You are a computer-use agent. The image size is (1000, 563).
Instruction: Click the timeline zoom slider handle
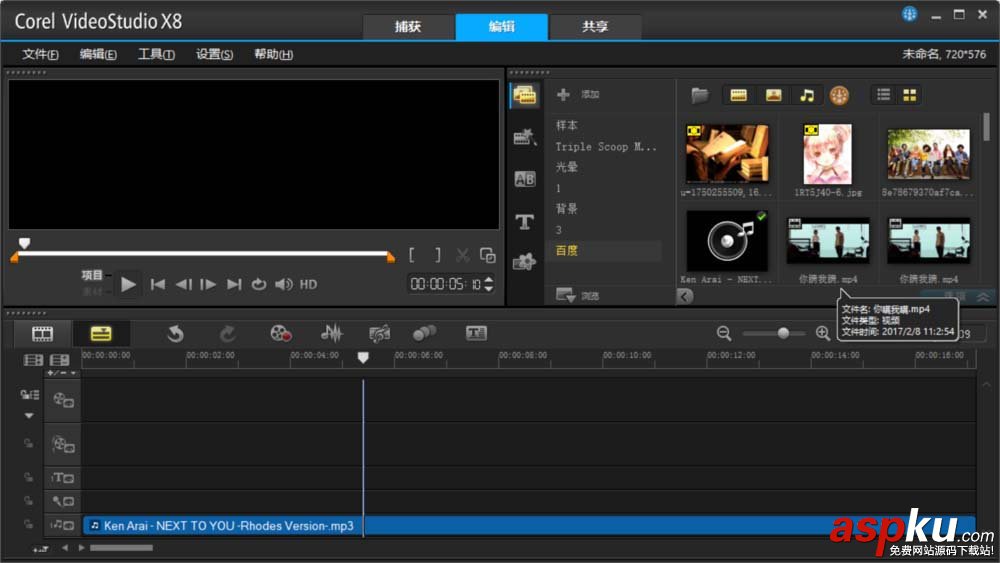point(783,333)
